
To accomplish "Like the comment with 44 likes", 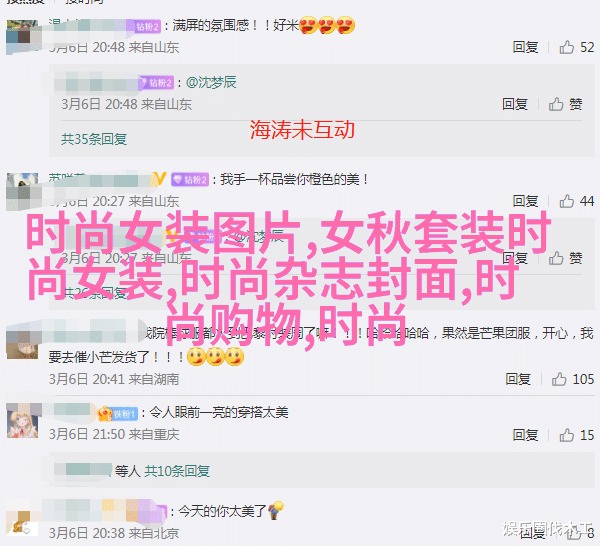I will 566,201.
